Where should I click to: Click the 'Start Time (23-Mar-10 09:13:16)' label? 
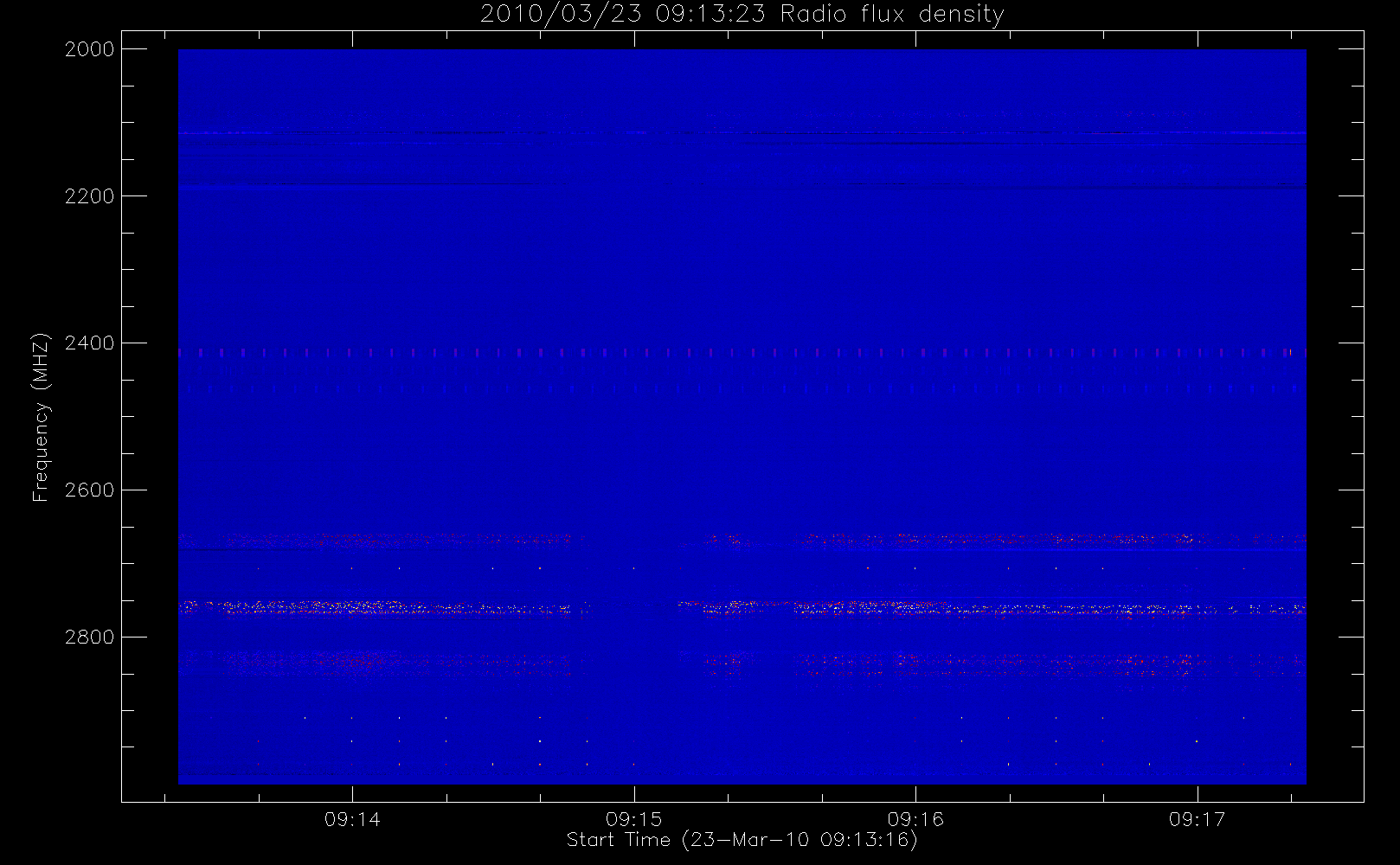click(742, 840)
